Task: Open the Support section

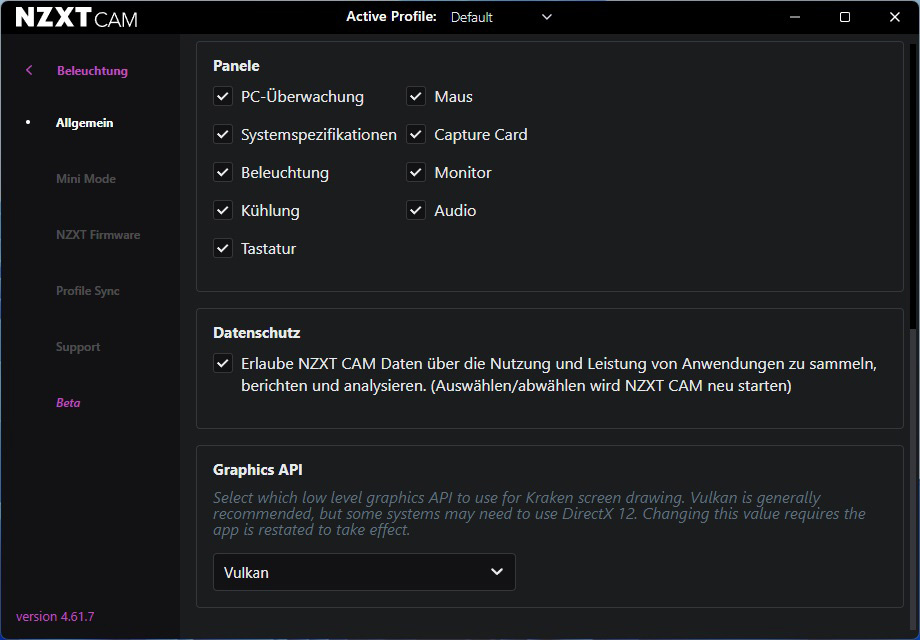Action: (78, 347)
